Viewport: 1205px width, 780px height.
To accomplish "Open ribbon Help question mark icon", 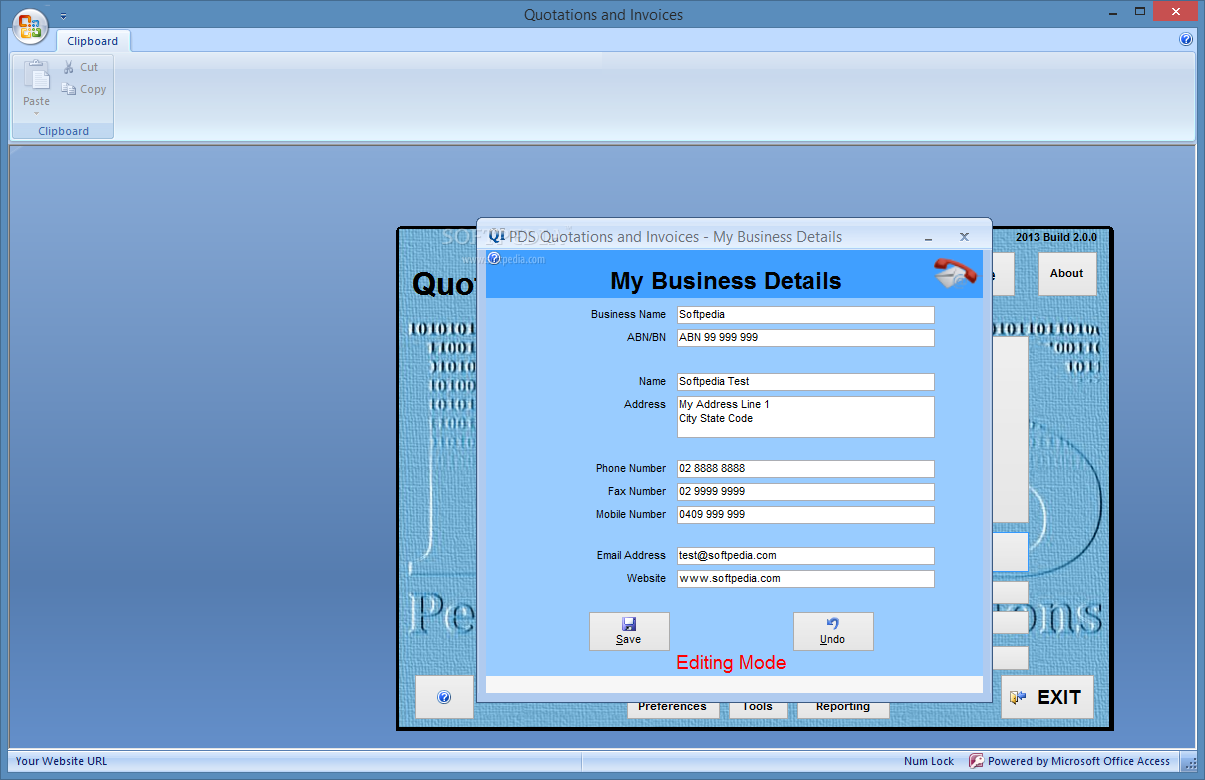I will 1186,40.
